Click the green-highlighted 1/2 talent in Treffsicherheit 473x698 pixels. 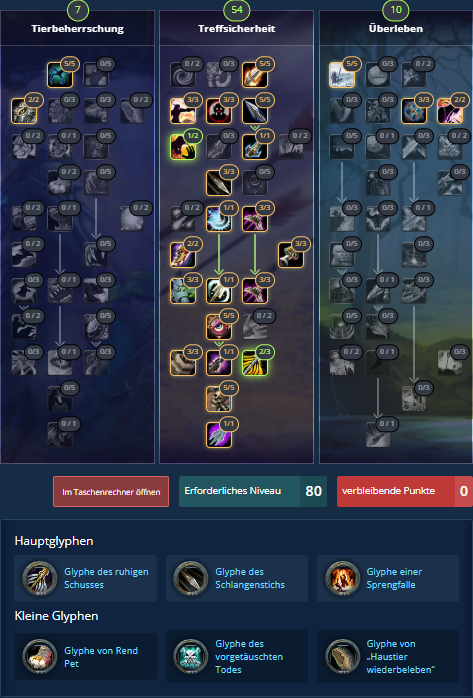[183, 147]
